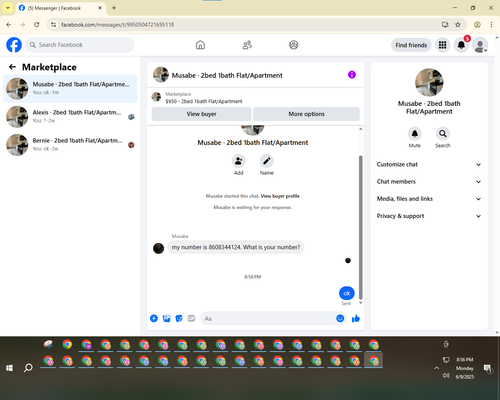Open the taskbar clock showing 8:56 PM
The image size is (500, 400).
[465, 368]
